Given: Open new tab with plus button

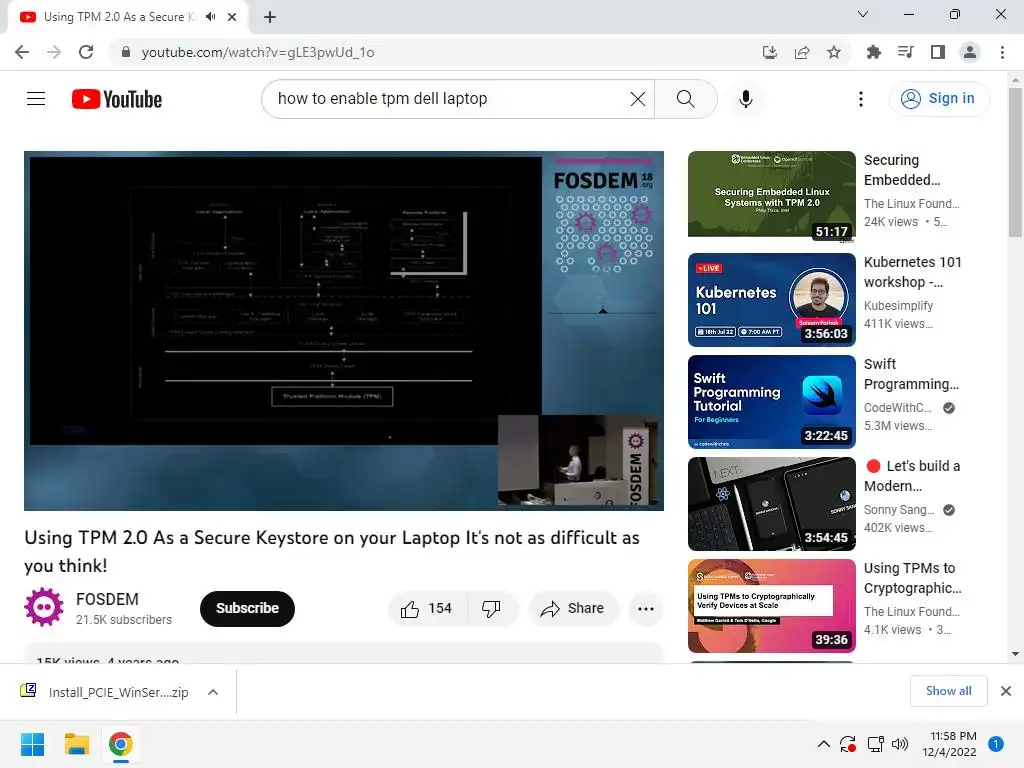Looking at the screenshot, I should pos(270,17).
